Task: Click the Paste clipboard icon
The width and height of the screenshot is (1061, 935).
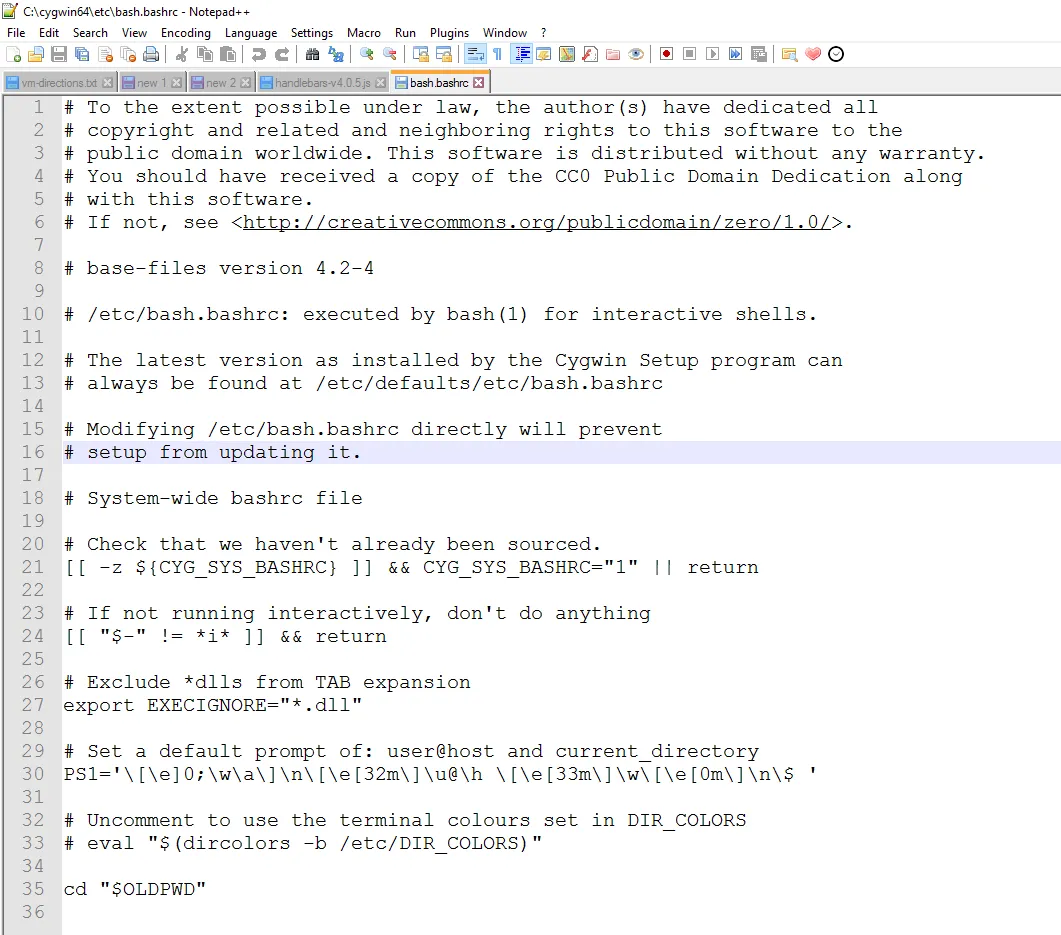Action: [228, 54]
